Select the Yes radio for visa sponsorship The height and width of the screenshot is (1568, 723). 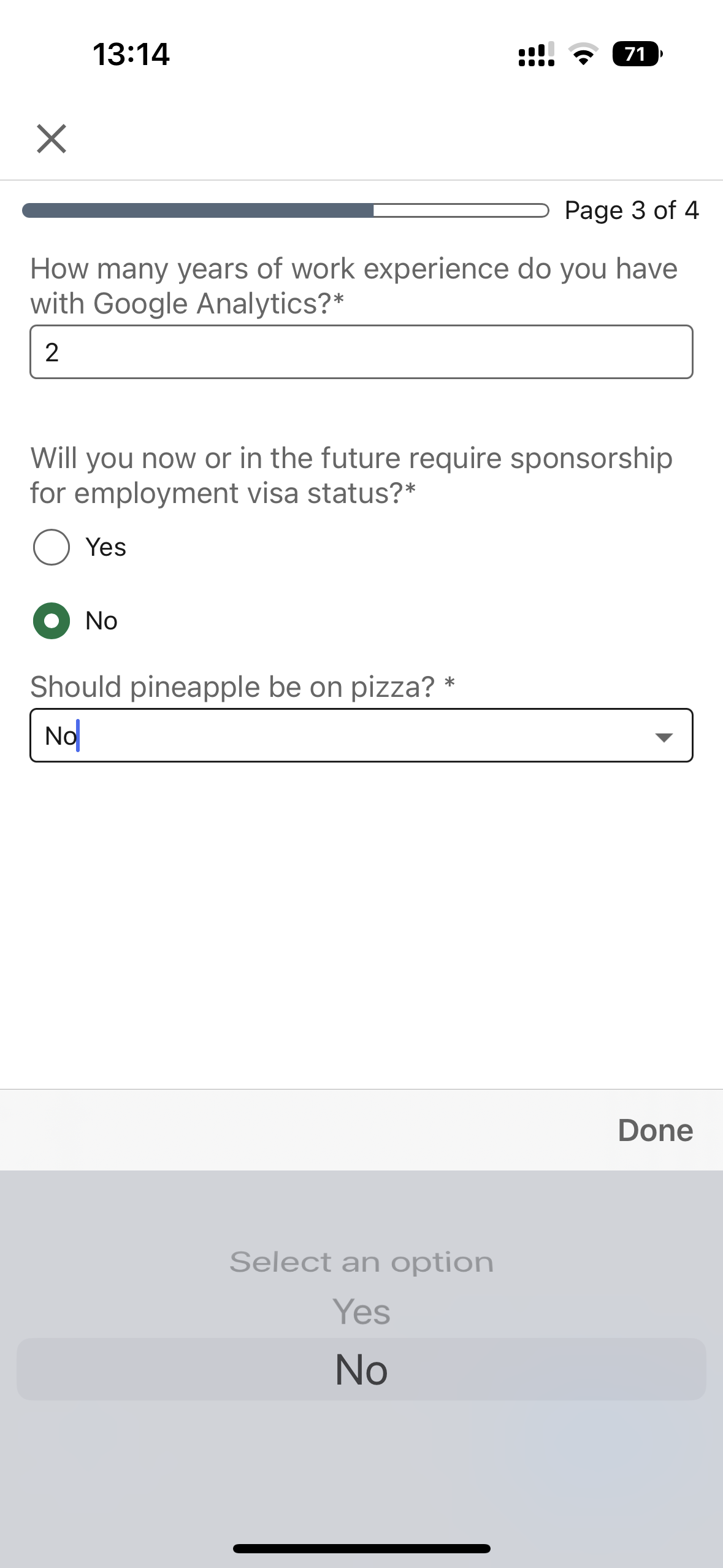click(x=52, y=547)
